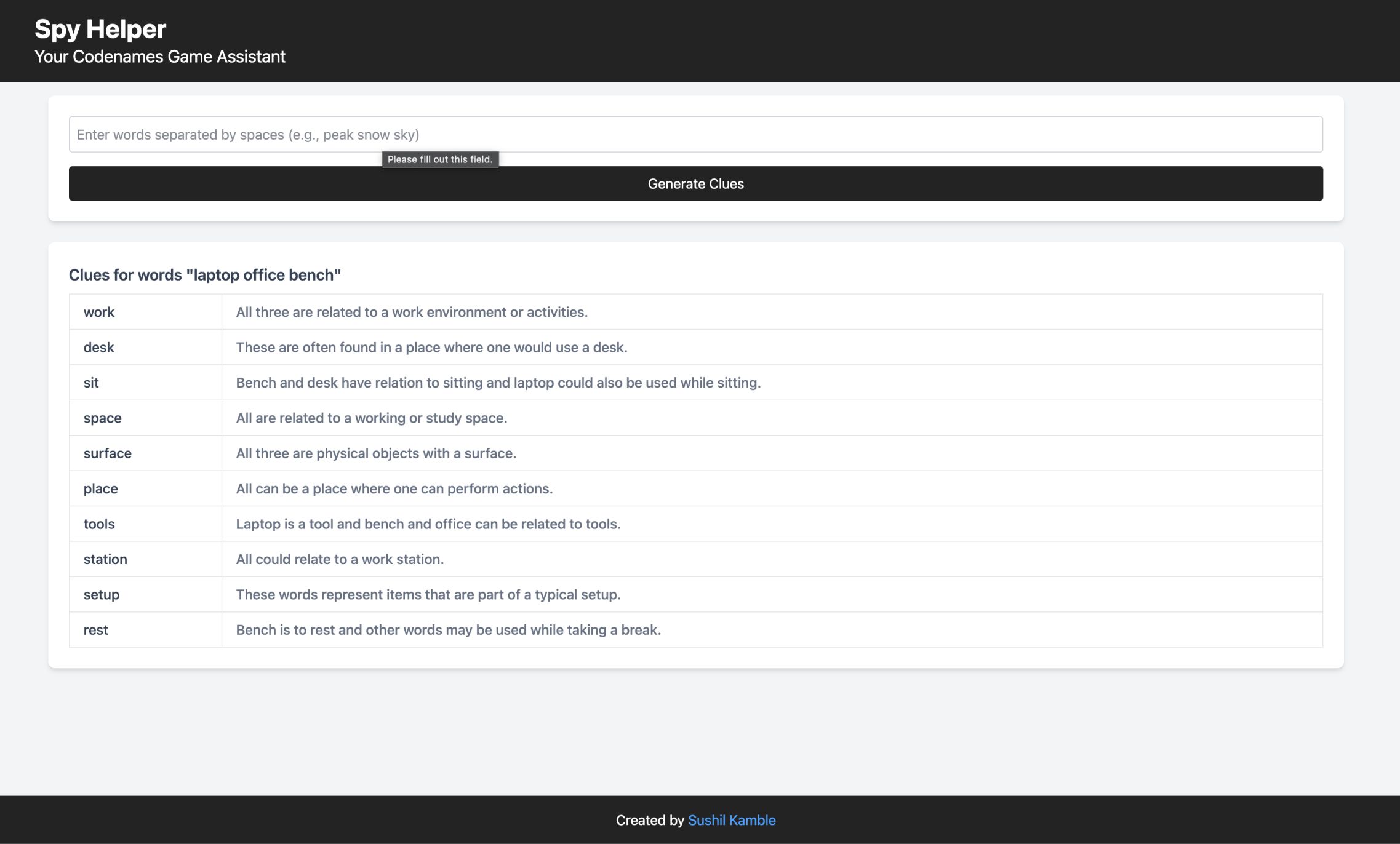This screenshot has height=844, width=1400.
Task: Select the "surface" clue word
Action: coord(108,453)
